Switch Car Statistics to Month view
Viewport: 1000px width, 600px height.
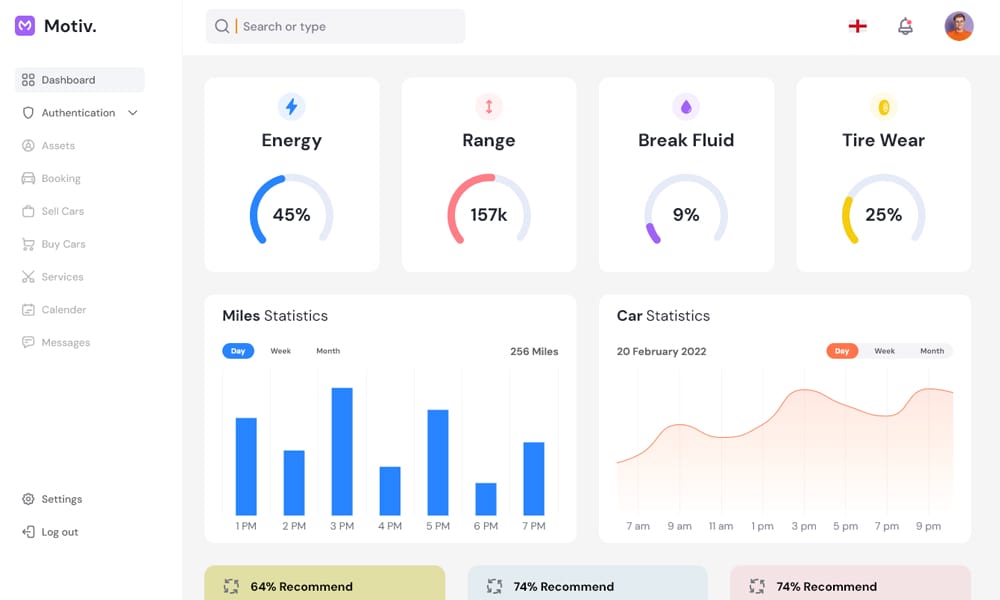coord(932,351)
